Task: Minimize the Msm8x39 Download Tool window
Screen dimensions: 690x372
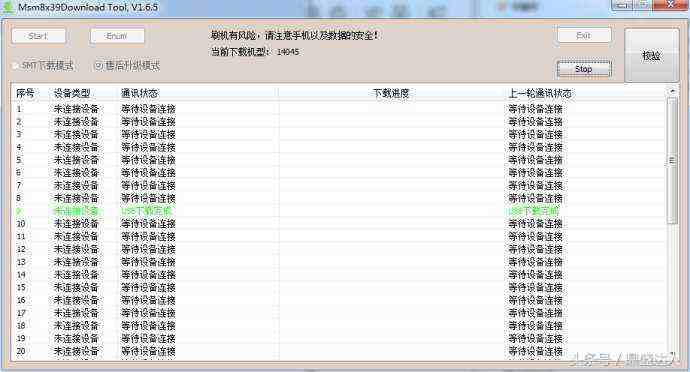Action: [x=621, y=5]
